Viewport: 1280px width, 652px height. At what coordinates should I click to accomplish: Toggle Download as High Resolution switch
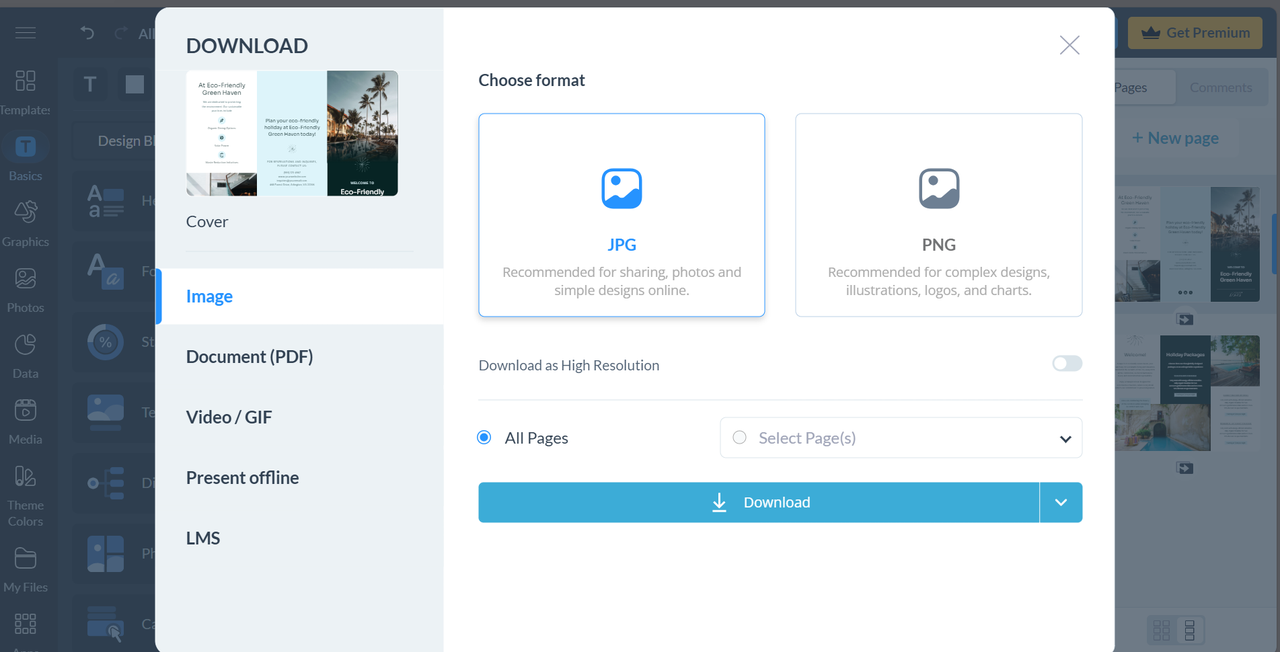(1067, 363)
